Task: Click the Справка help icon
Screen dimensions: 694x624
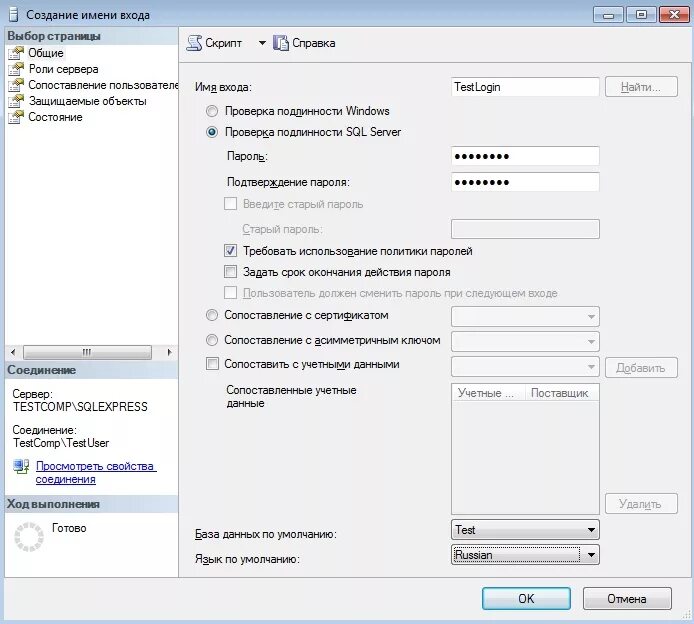Action: pos(281,43)
